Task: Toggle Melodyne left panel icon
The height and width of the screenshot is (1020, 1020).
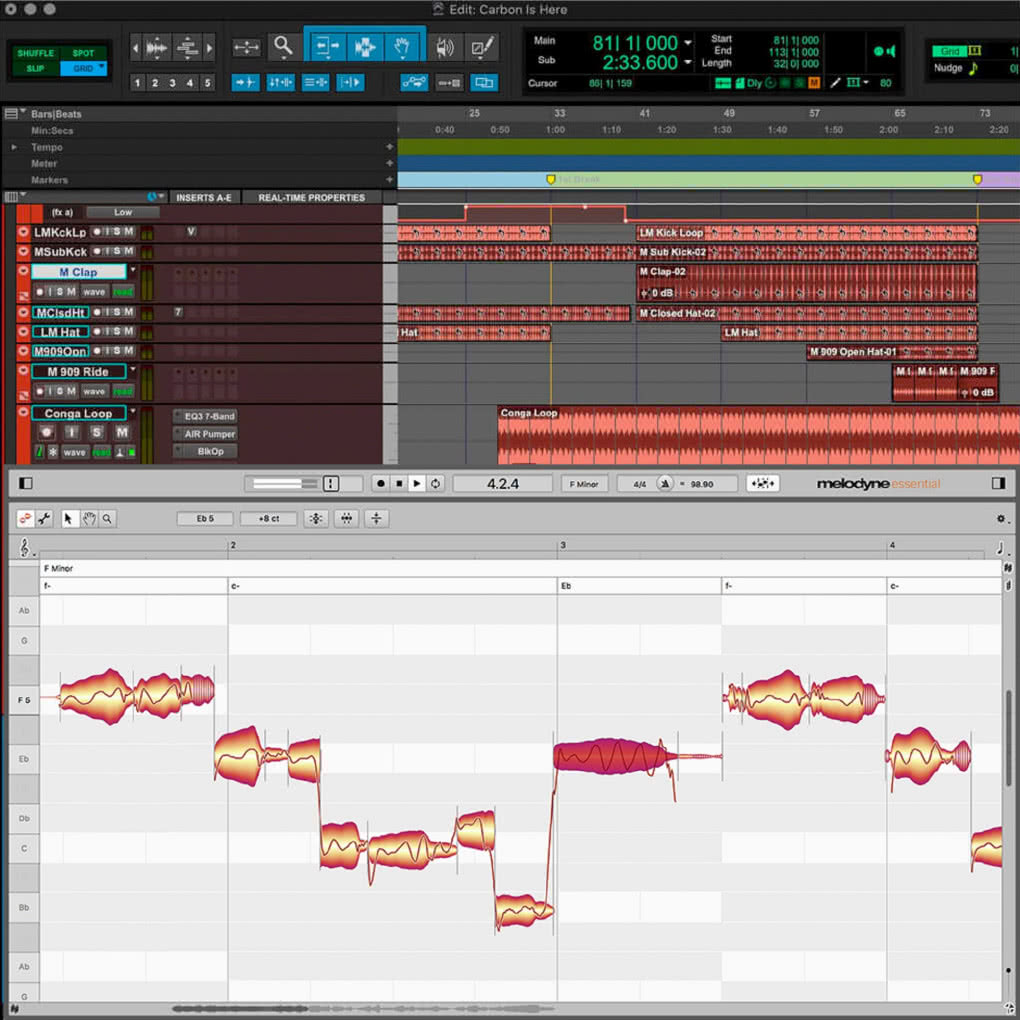Action: (26, 483)
